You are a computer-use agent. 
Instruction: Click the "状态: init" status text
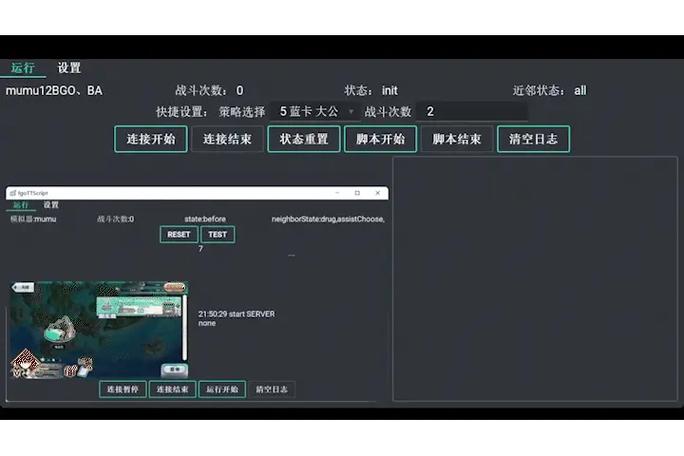click(371, 91)
